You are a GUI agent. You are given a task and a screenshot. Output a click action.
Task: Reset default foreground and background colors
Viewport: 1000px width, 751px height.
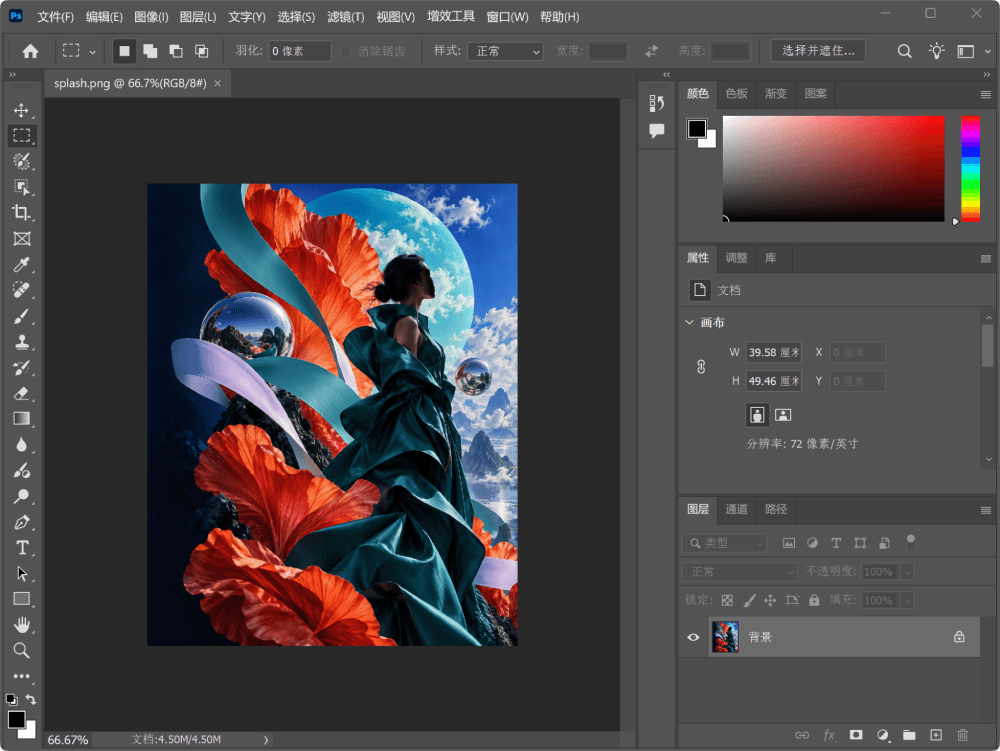[11, 699]
